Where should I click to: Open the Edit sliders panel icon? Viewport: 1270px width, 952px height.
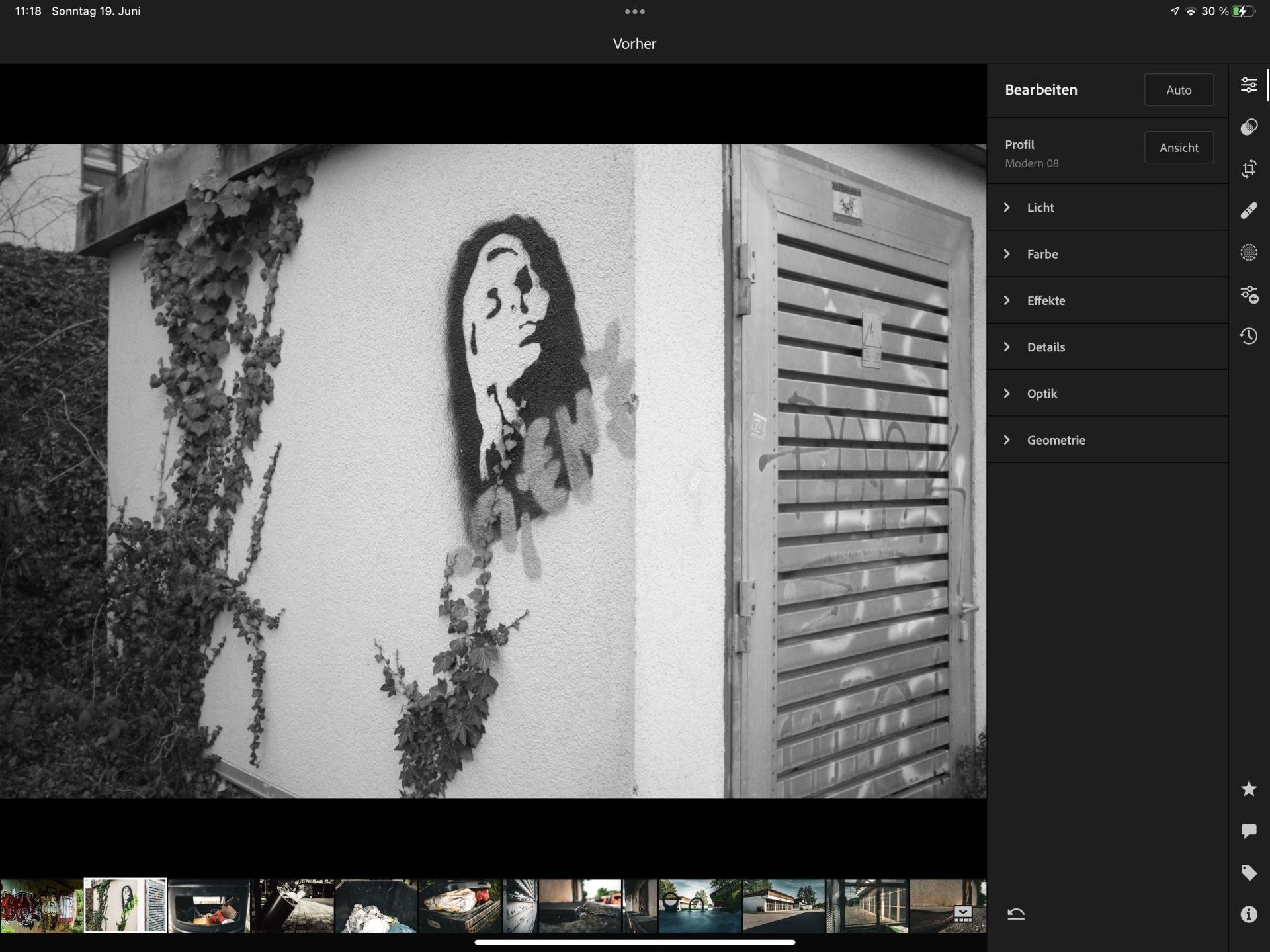[1248, 85]
